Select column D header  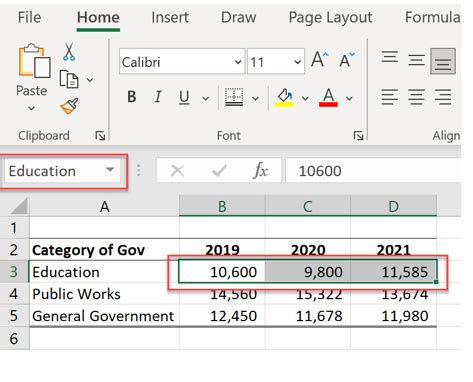[x=394, y=207]
